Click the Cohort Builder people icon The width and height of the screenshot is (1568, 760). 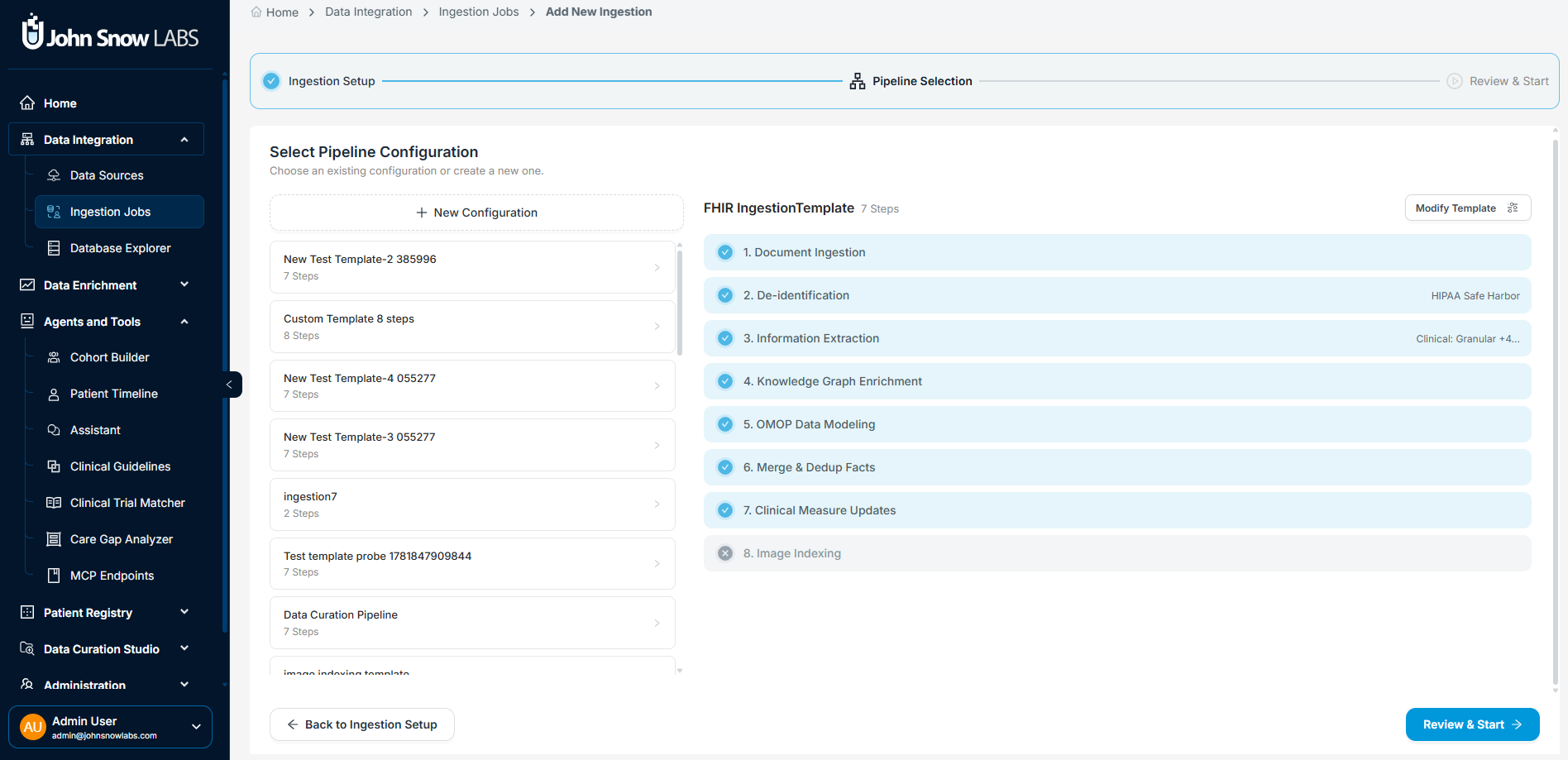tap(54, 357)
